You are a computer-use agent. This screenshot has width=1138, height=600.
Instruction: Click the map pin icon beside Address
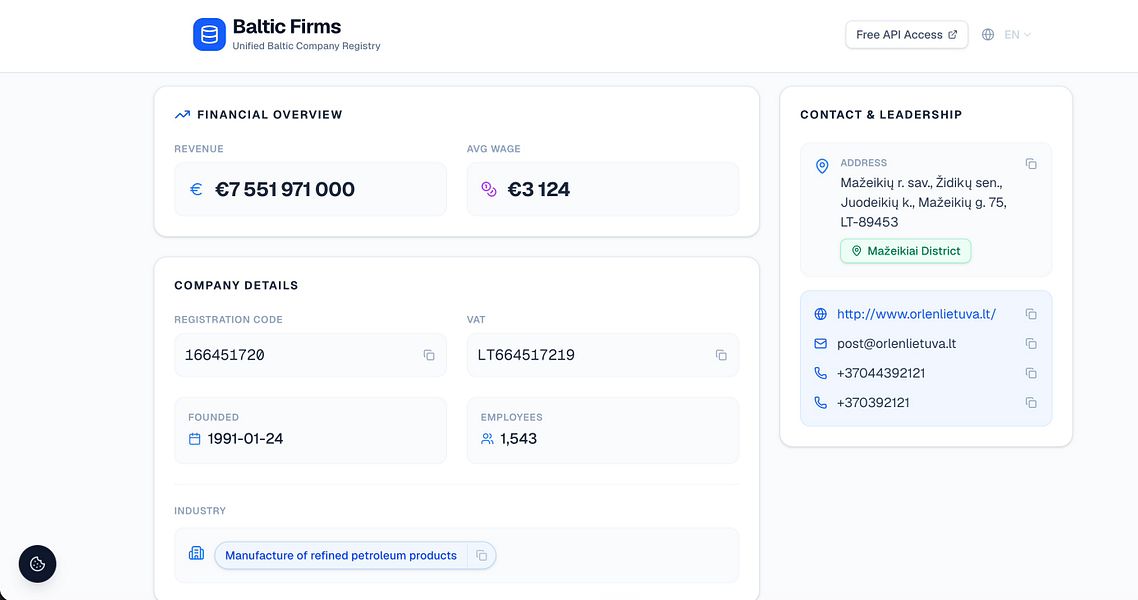coord(822,167)
